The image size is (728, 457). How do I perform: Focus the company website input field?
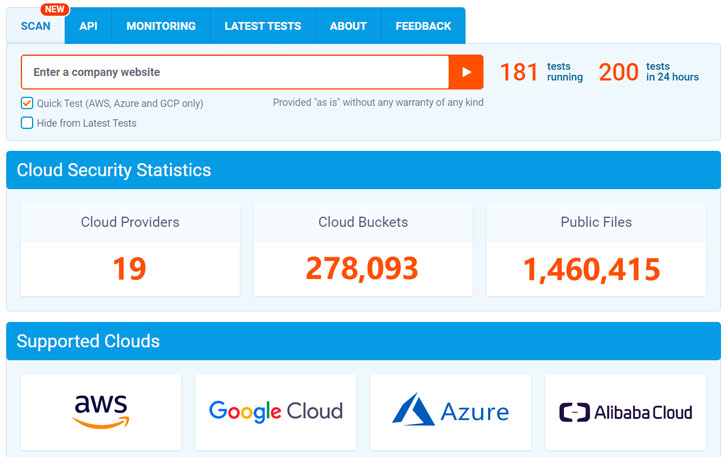point(235,72)
